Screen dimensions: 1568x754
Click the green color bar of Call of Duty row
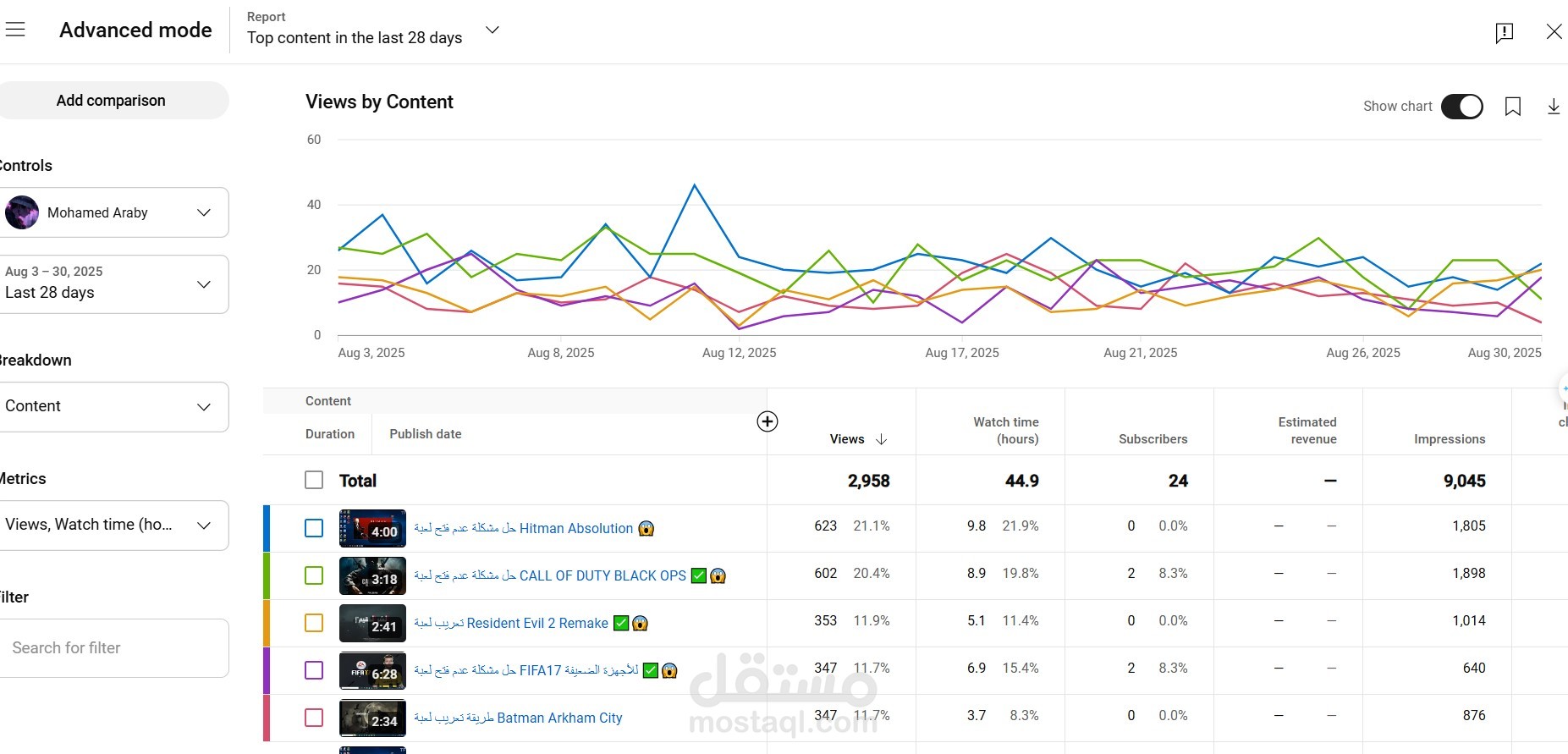(x=267, y=576)
